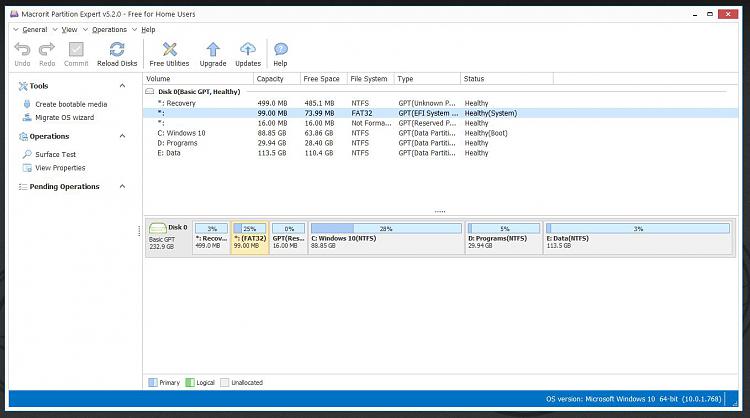The height and width of the screenshot is (418, 750).
Task: Select GPT(Res 16.00 MB block in disk map
Action: point(288,238)
